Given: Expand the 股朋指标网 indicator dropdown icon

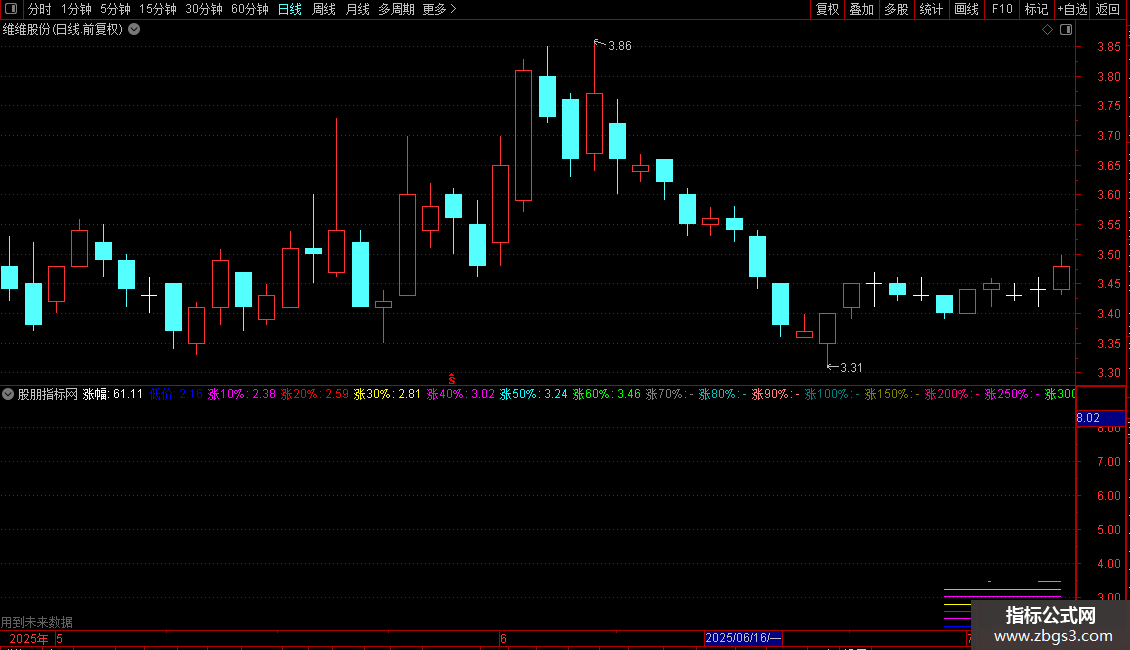Looking at the screenshot, I should point(8,394).
